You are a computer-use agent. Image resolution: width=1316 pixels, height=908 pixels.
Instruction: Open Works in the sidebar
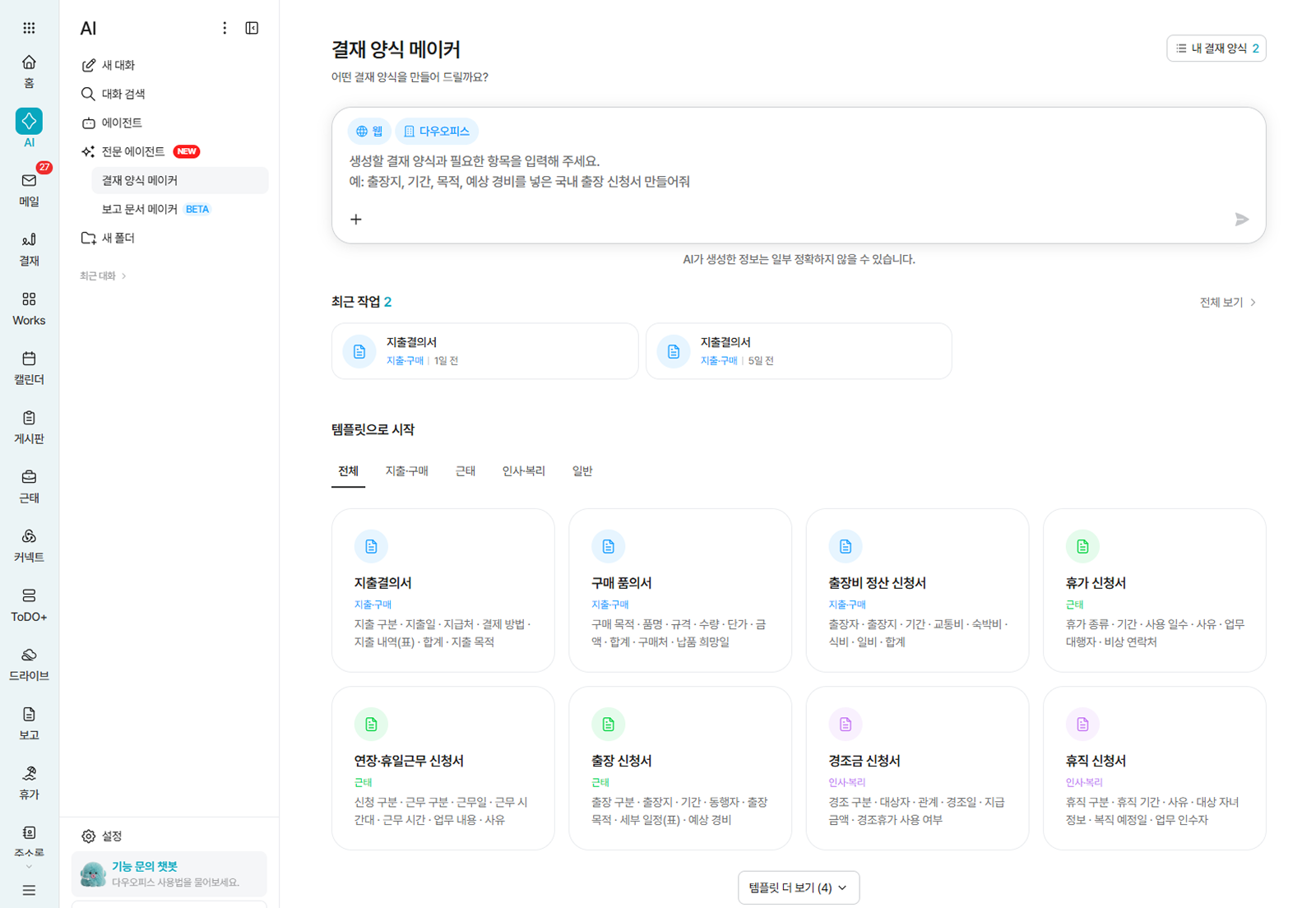coord(29,308)
